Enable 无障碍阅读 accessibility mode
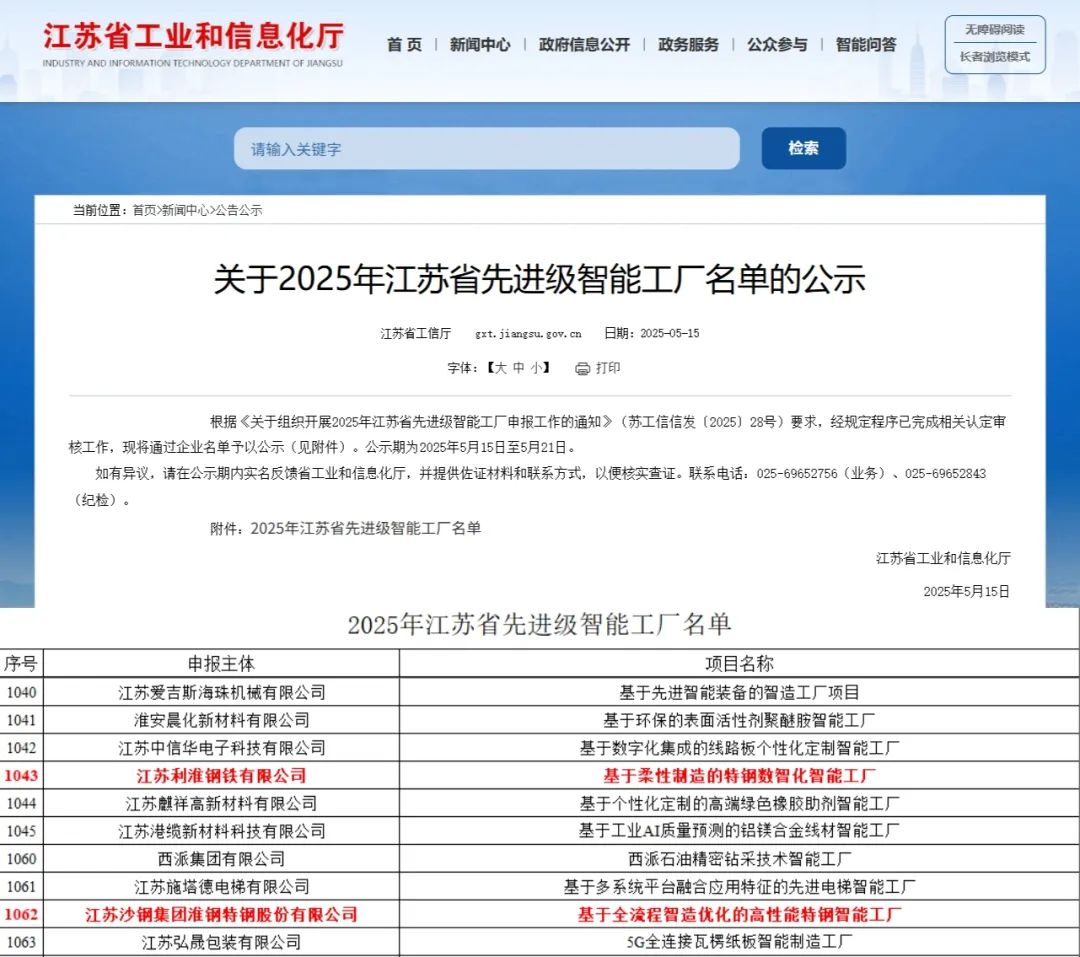 995,30
